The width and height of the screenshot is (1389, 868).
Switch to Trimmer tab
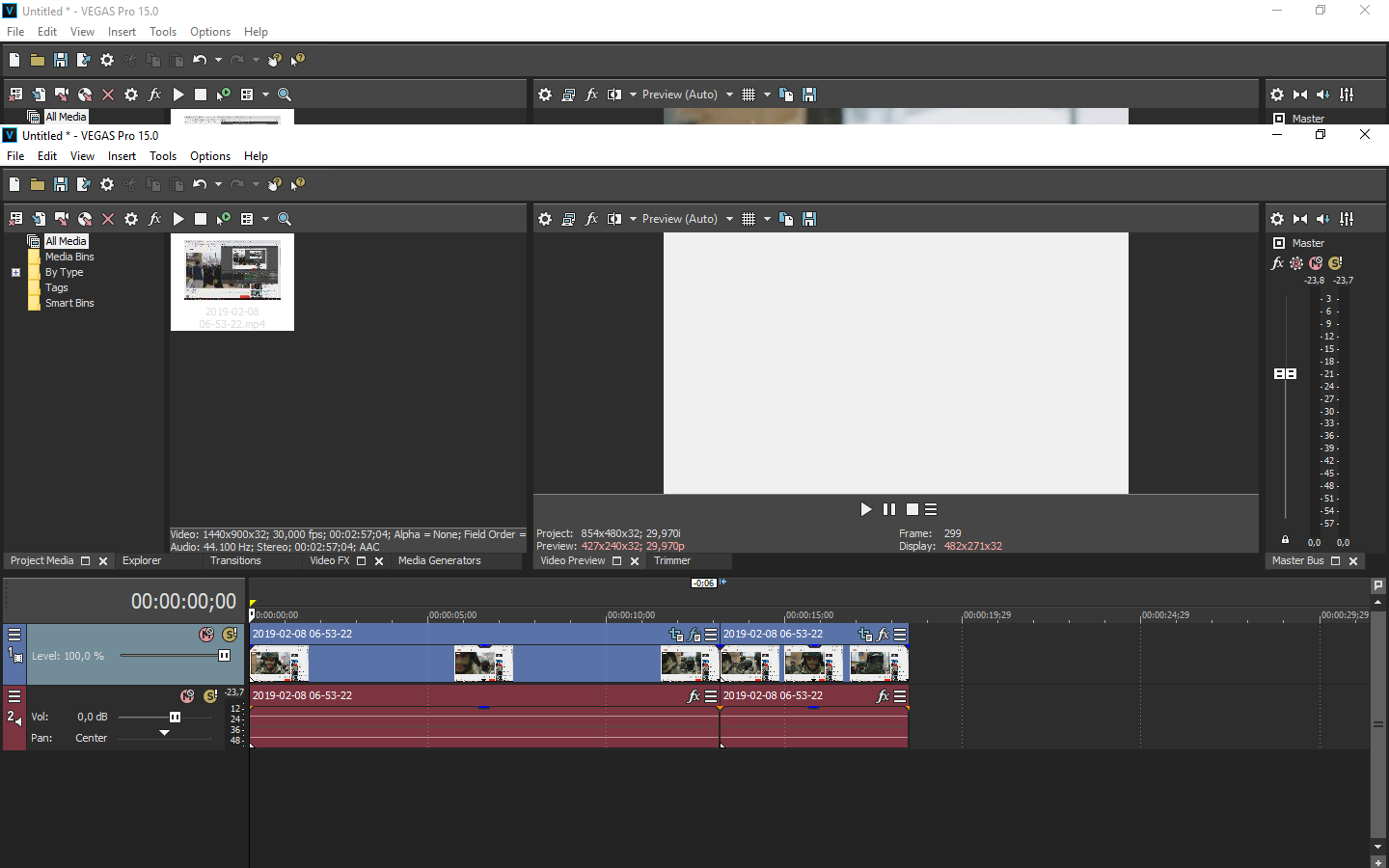tap(672, 560)
